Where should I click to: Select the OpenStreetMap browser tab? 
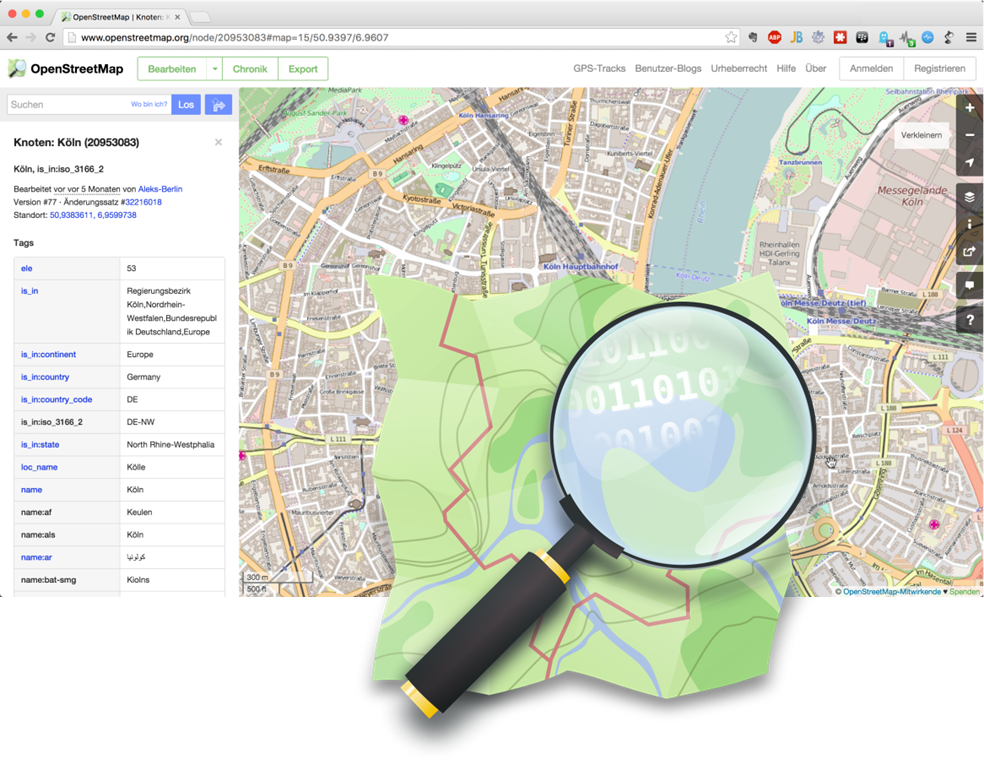pos(119,17)
